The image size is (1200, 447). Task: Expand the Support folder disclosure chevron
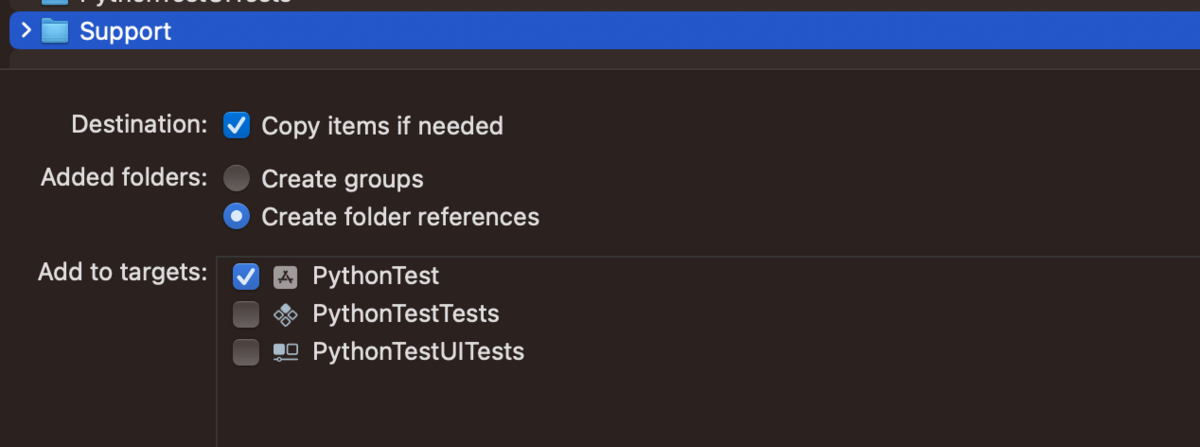tap(26, 31)
